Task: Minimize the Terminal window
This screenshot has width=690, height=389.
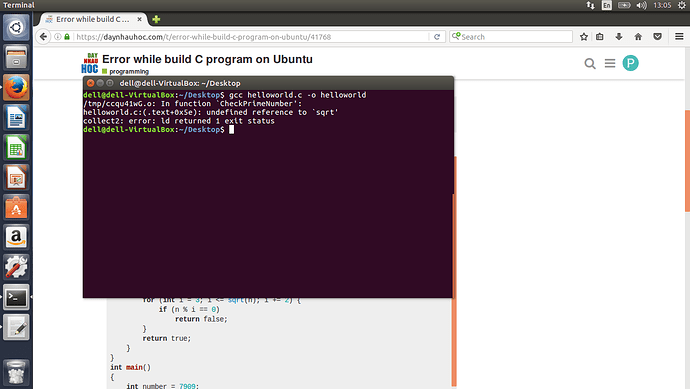Action: [x=100, y=83]
